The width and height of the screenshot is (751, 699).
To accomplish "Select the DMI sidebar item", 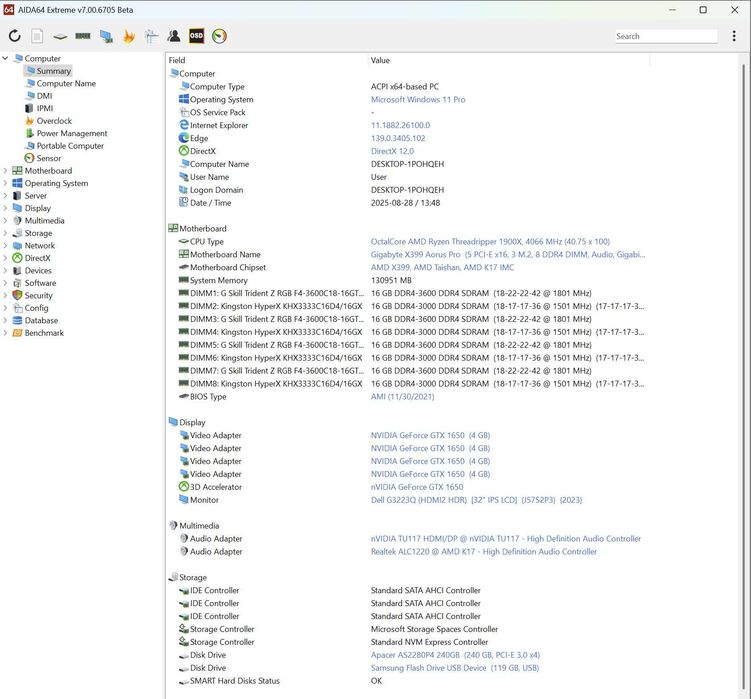I will (x=39, y=96).
